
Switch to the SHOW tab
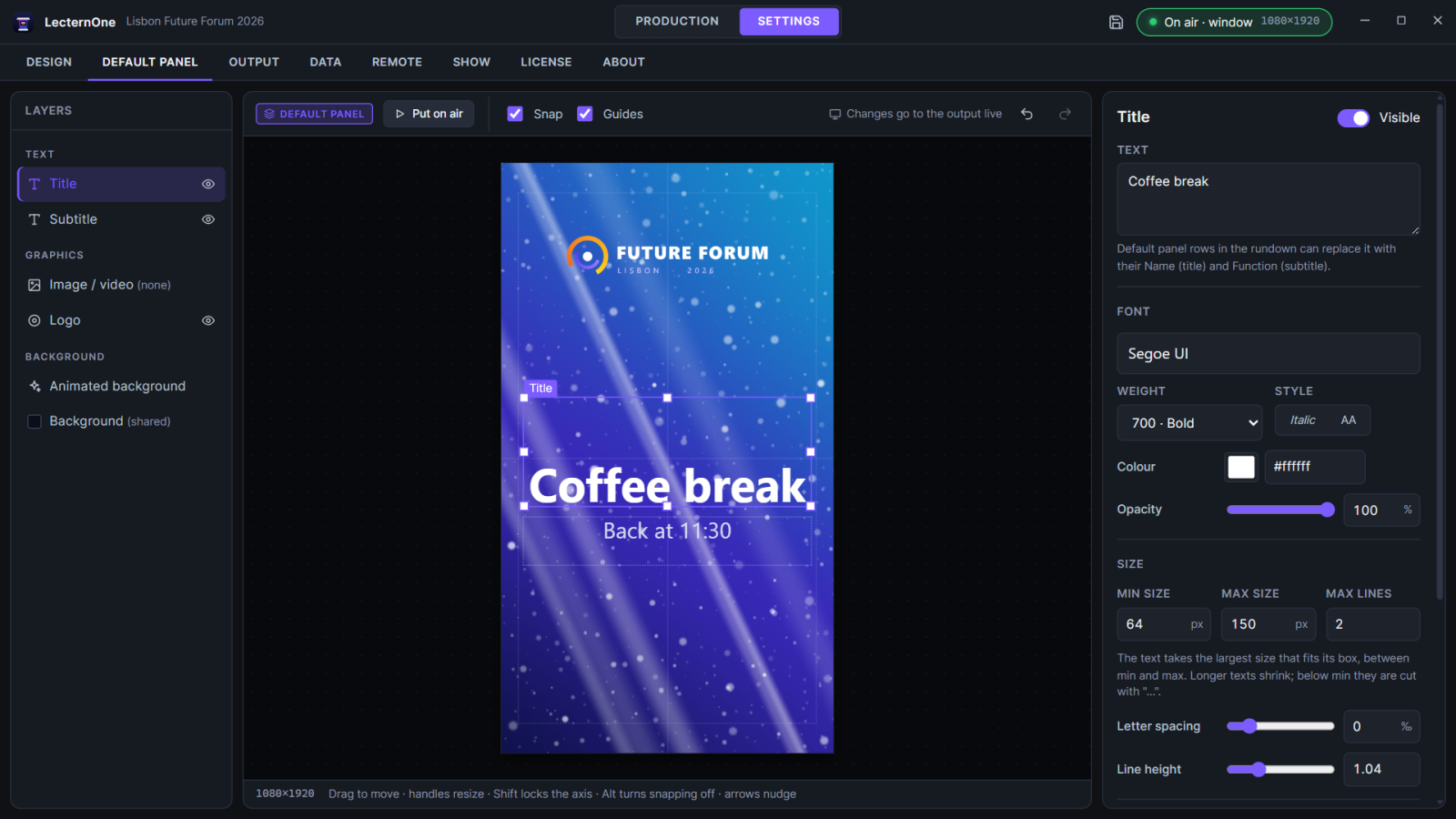(471, 62)
